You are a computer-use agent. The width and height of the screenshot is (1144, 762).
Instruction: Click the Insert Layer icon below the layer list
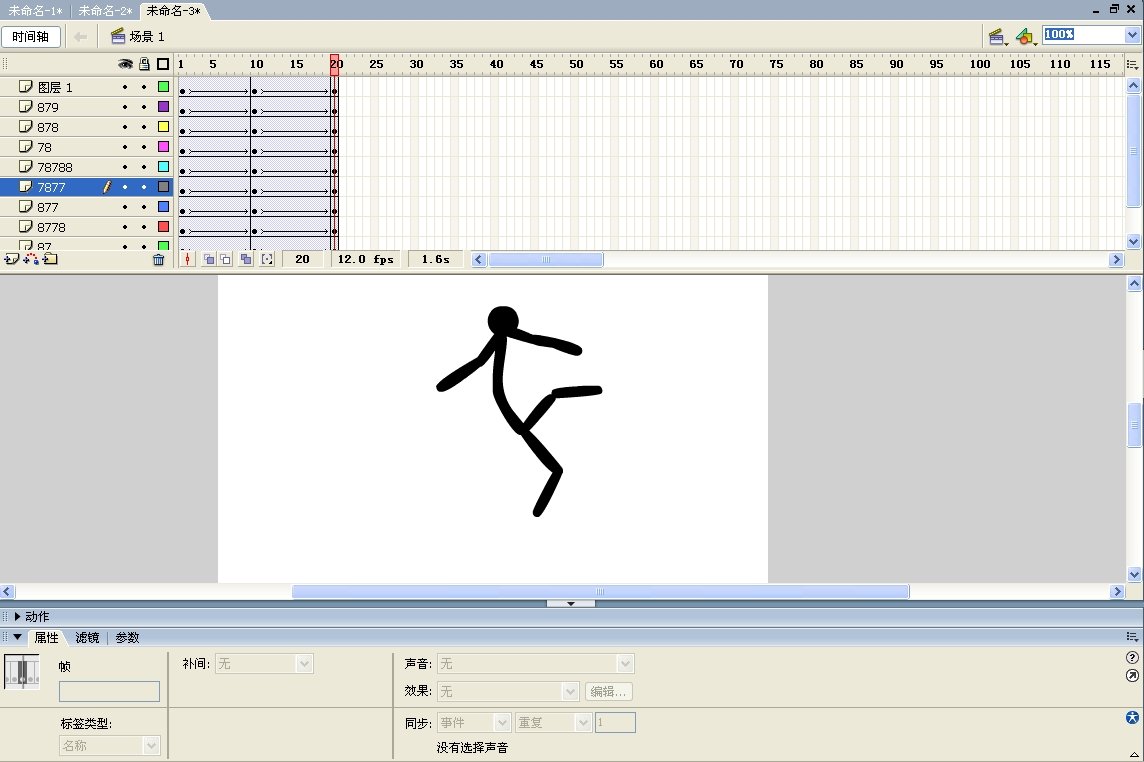[11, 259]
